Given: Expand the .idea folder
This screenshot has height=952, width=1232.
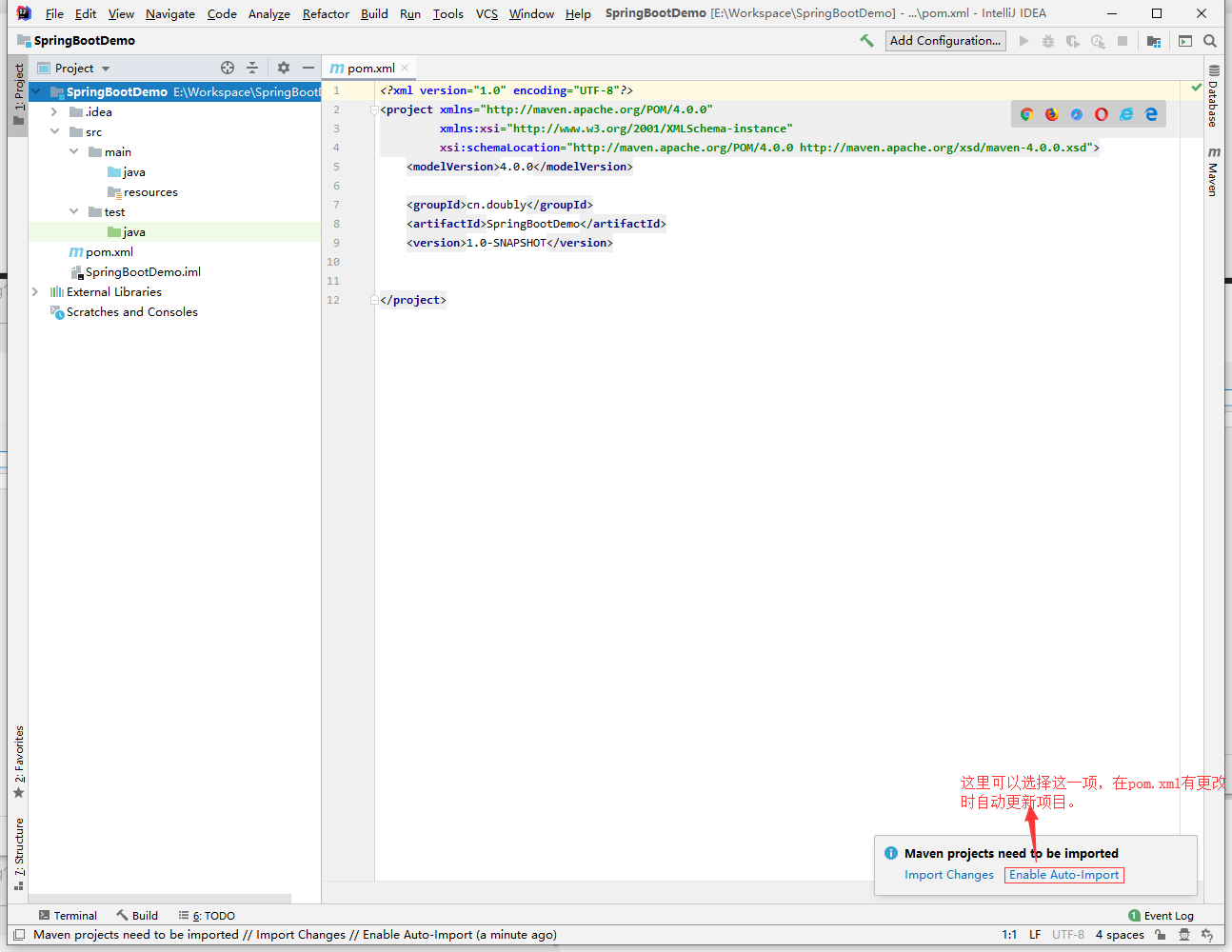Looking at the screenshot, I should coord(54,111).
